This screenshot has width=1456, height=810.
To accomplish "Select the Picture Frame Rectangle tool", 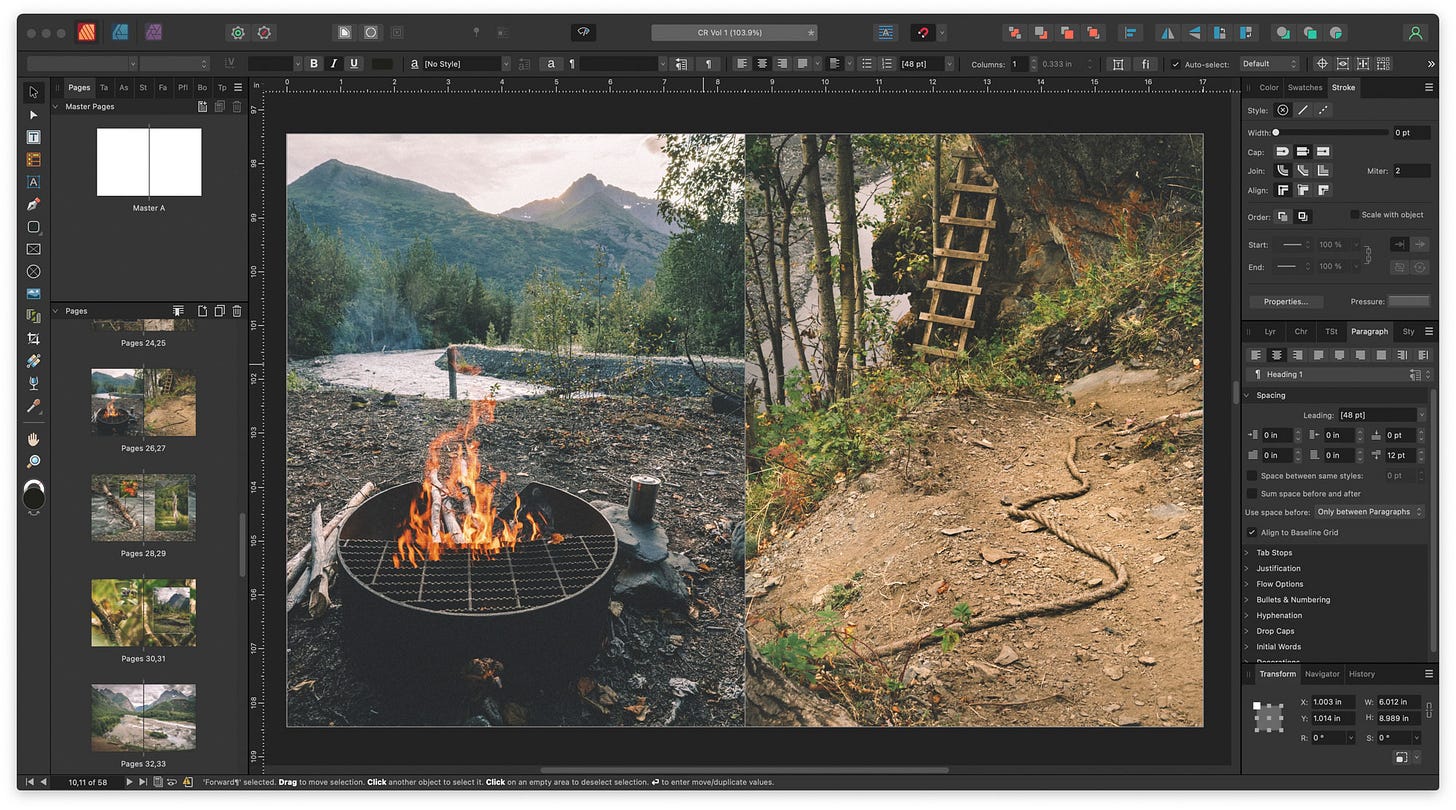I will tap(34, 249).
